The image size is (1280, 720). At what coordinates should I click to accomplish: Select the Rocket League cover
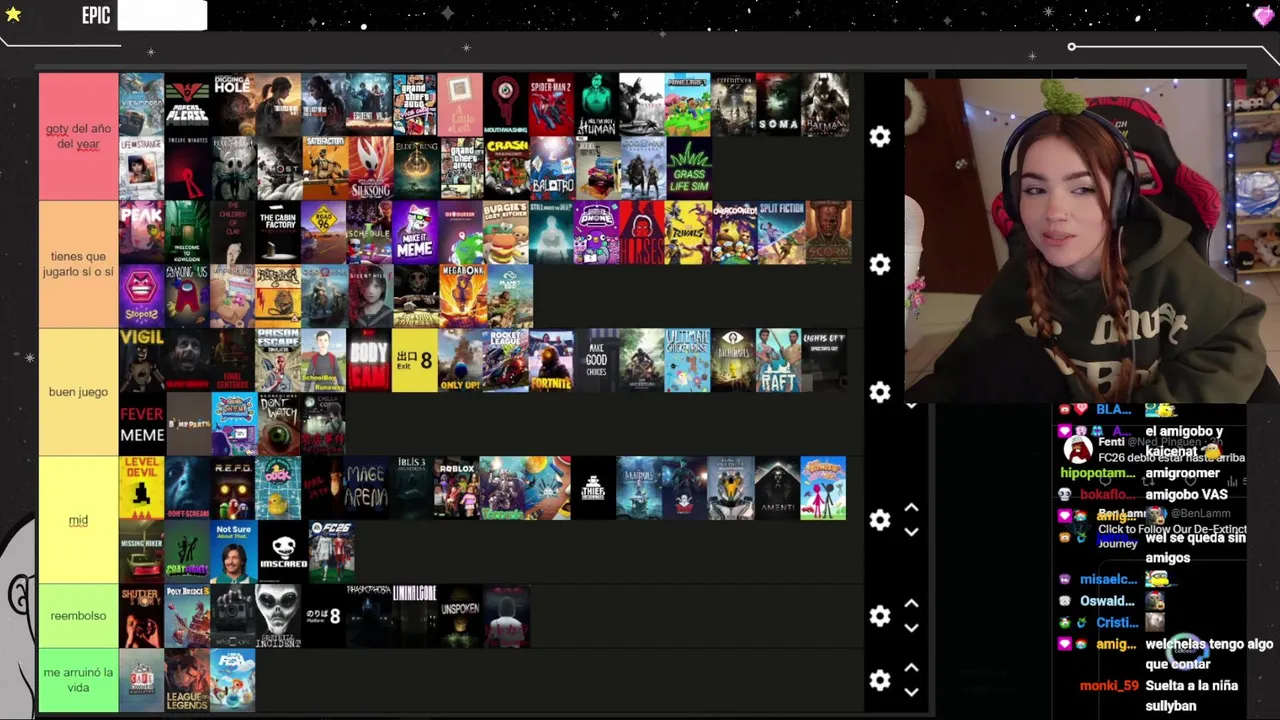click(506, 360)
